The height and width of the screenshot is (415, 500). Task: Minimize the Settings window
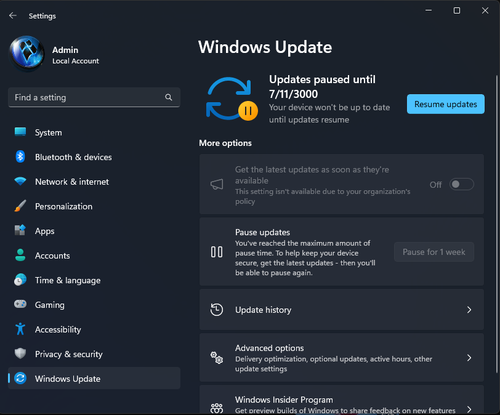[x=429, y=10]
